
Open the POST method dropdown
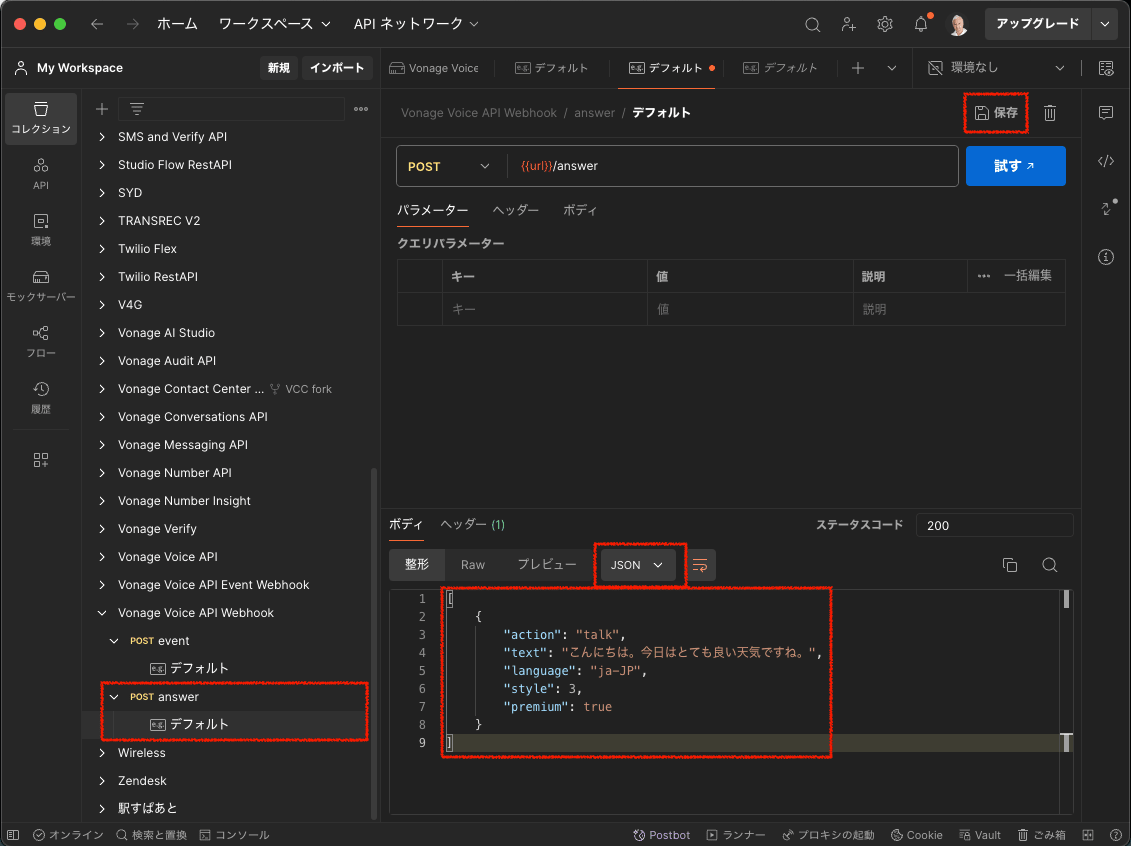[449, 164]
